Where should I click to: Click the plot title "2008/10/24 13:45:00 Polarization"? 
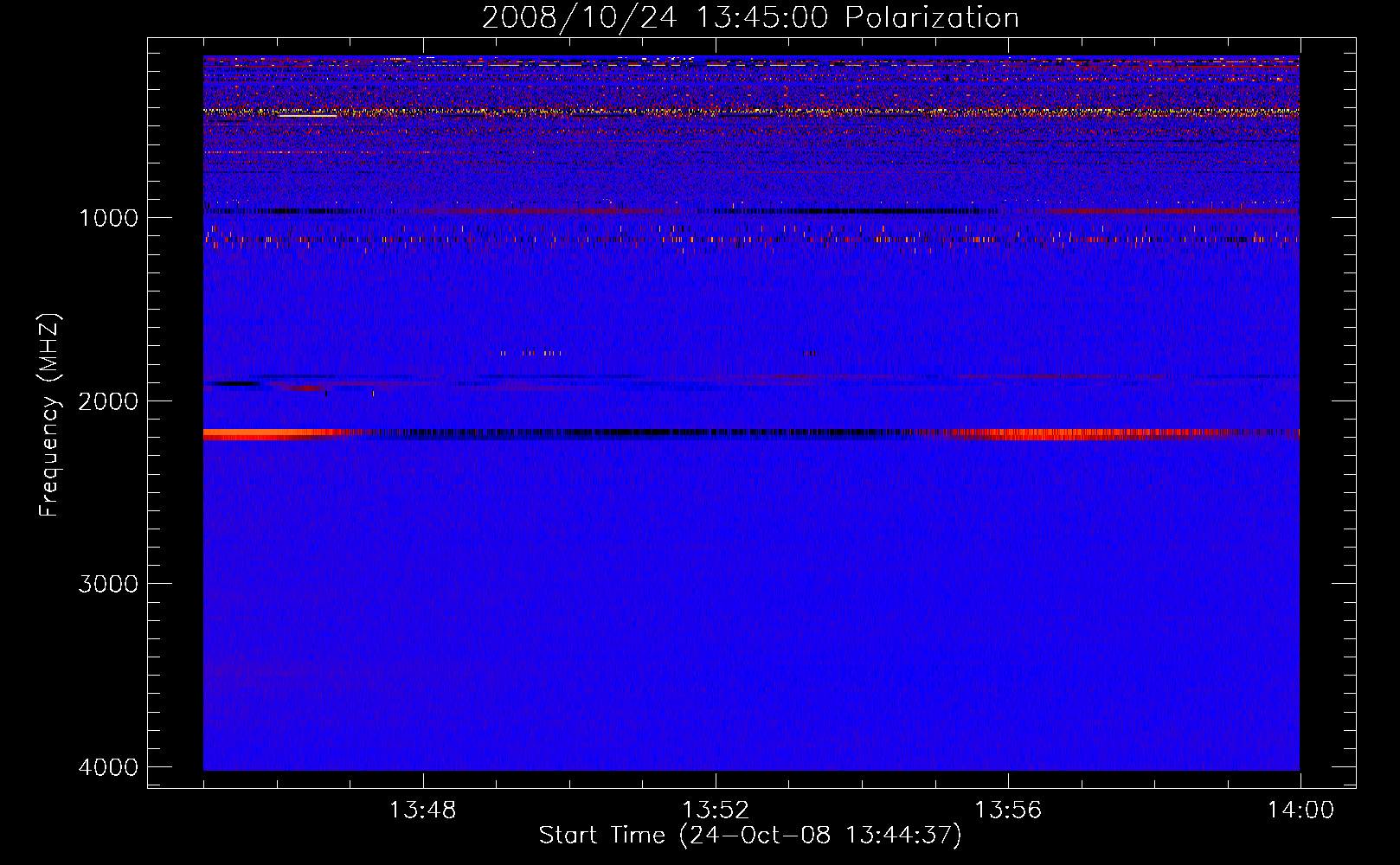pos(750,17)
